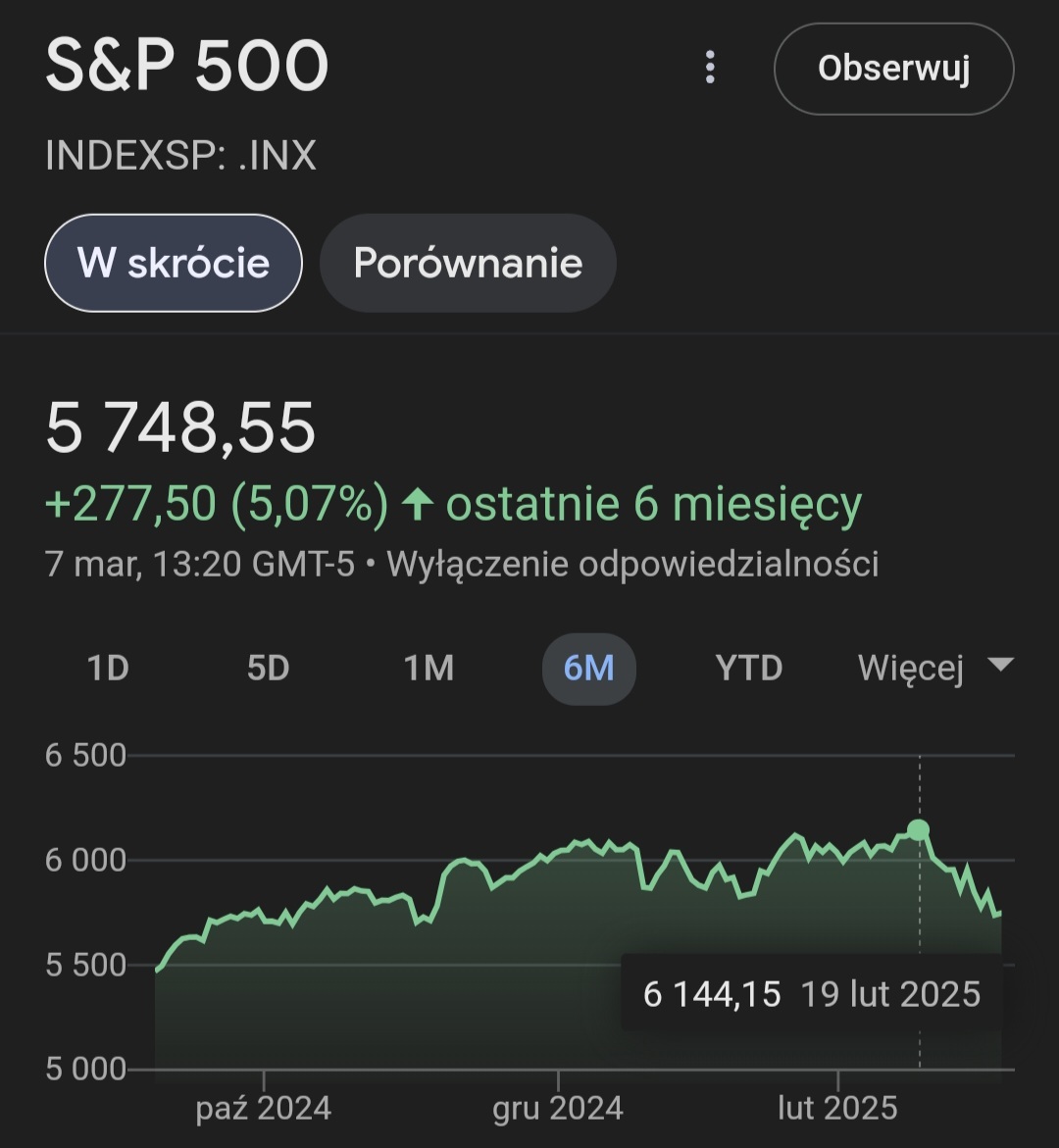Select the 6M chart period
This screenshot has height=1148, width=1059.
point(588,669)
